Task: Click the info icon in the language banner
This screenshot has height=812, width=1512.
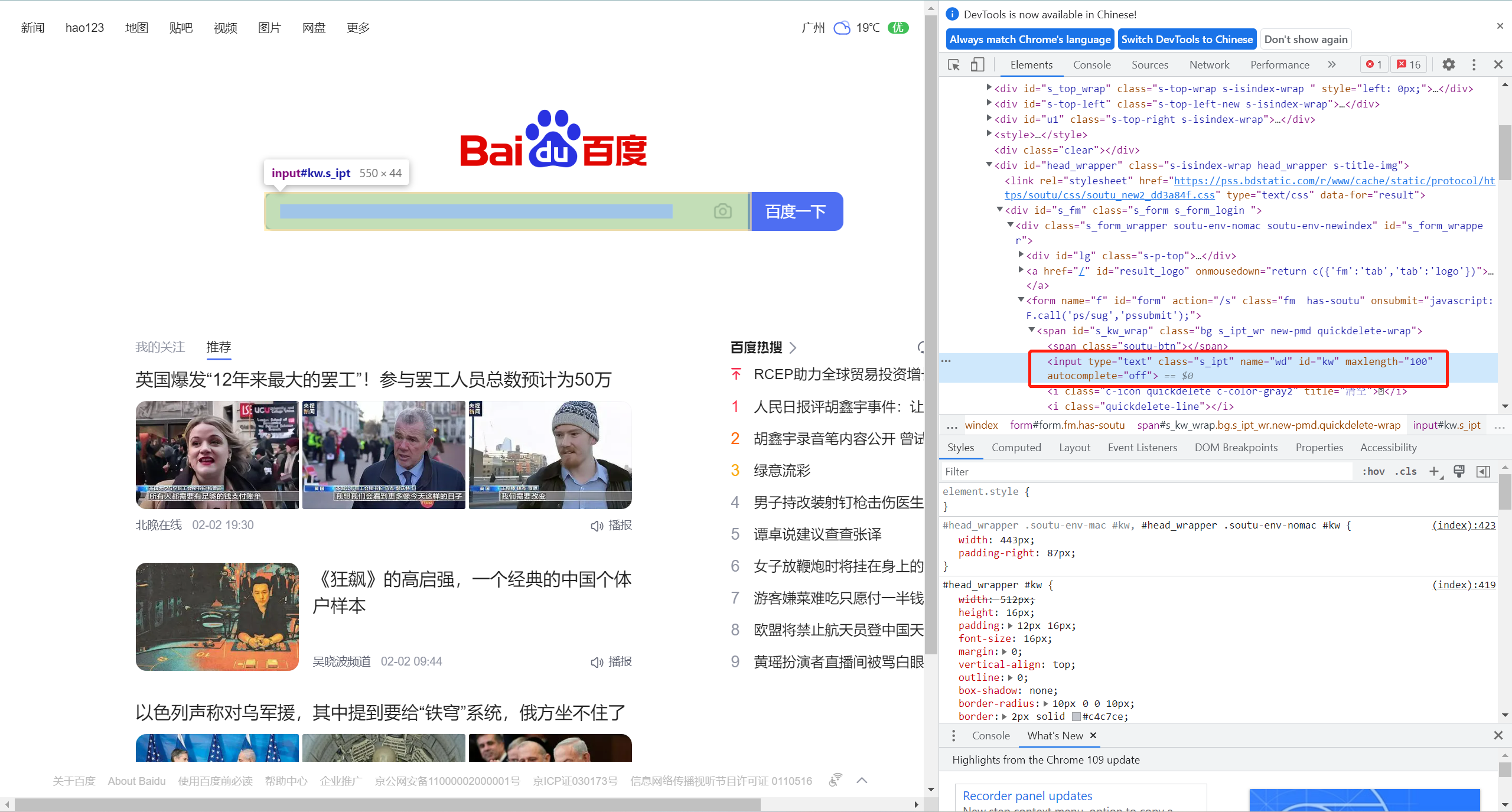Action: (x=952, y=14)
